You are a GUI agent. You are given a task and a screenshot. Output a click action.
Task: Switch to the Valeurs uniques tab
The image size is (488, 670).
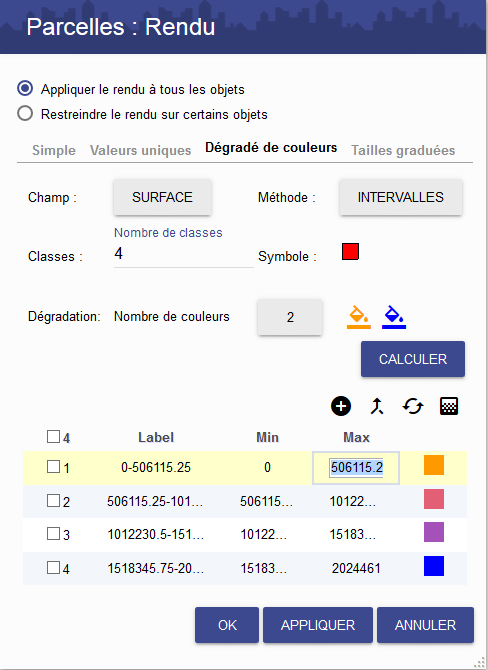point(141,150)
